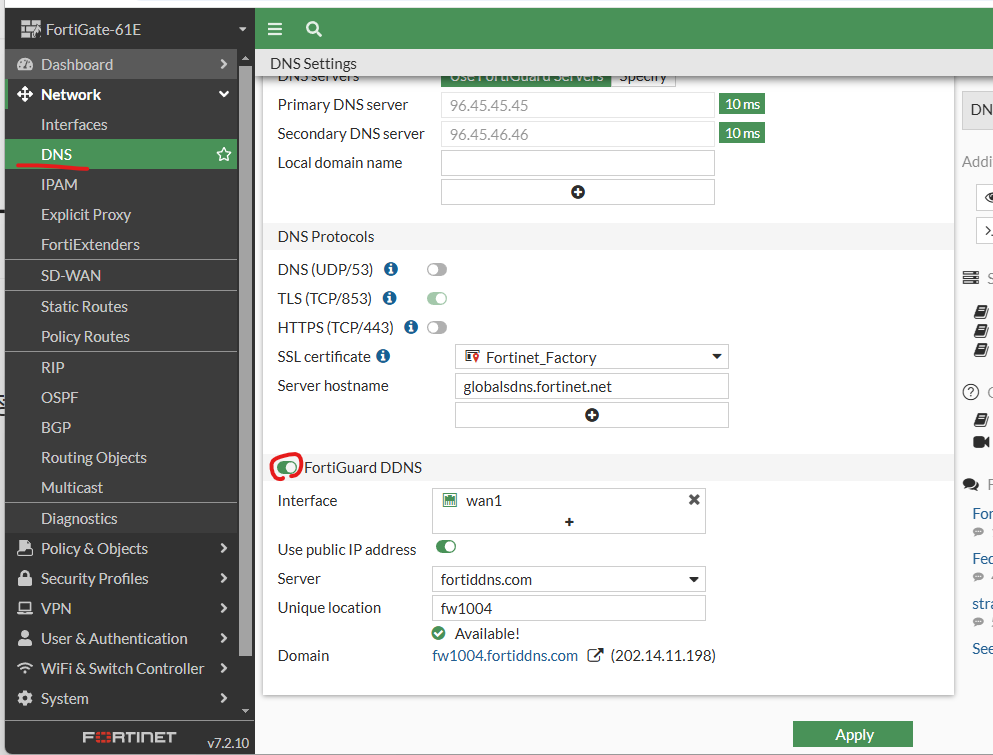Click the Apply button
The width and height of the screenshot is (993, 755).
[x=852, y=734]
